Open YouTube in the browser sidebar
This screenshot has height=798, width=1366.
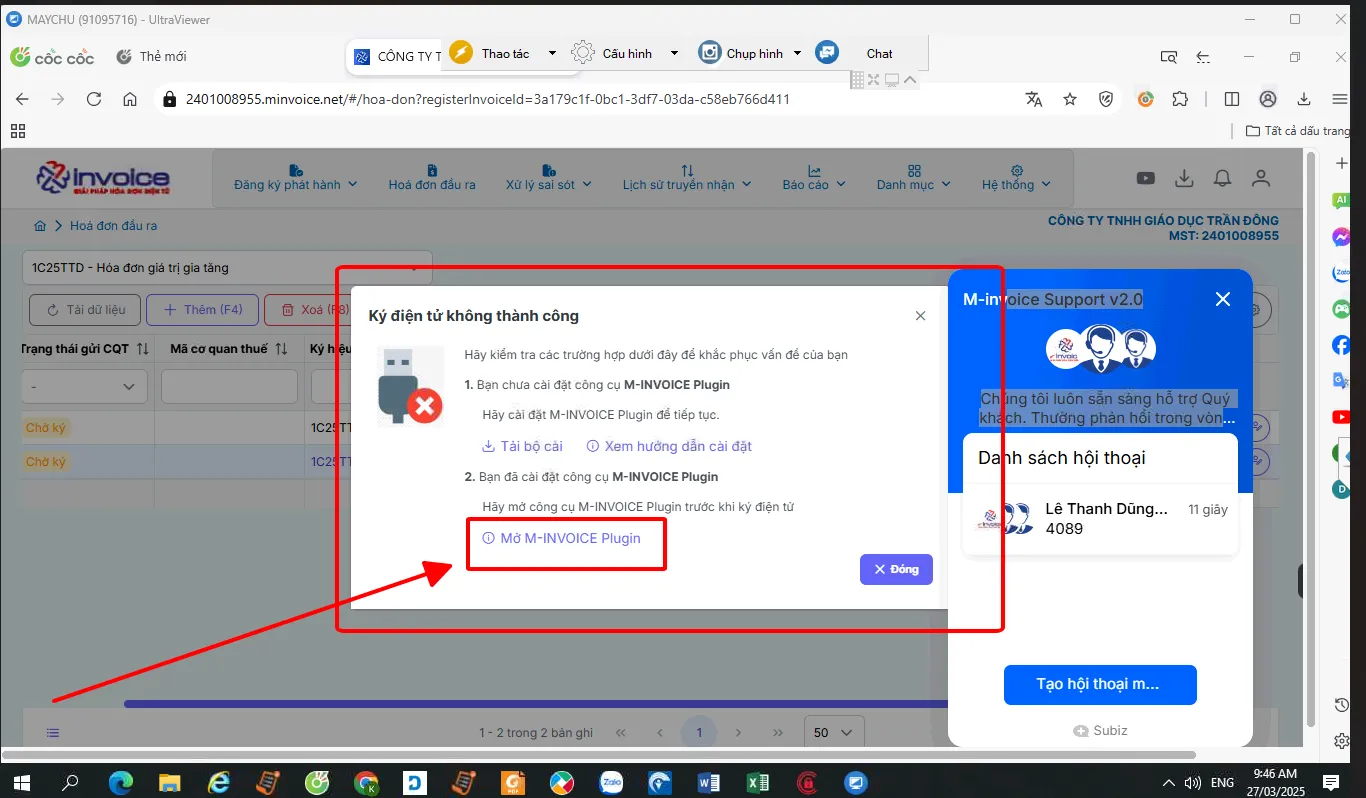1341,417
